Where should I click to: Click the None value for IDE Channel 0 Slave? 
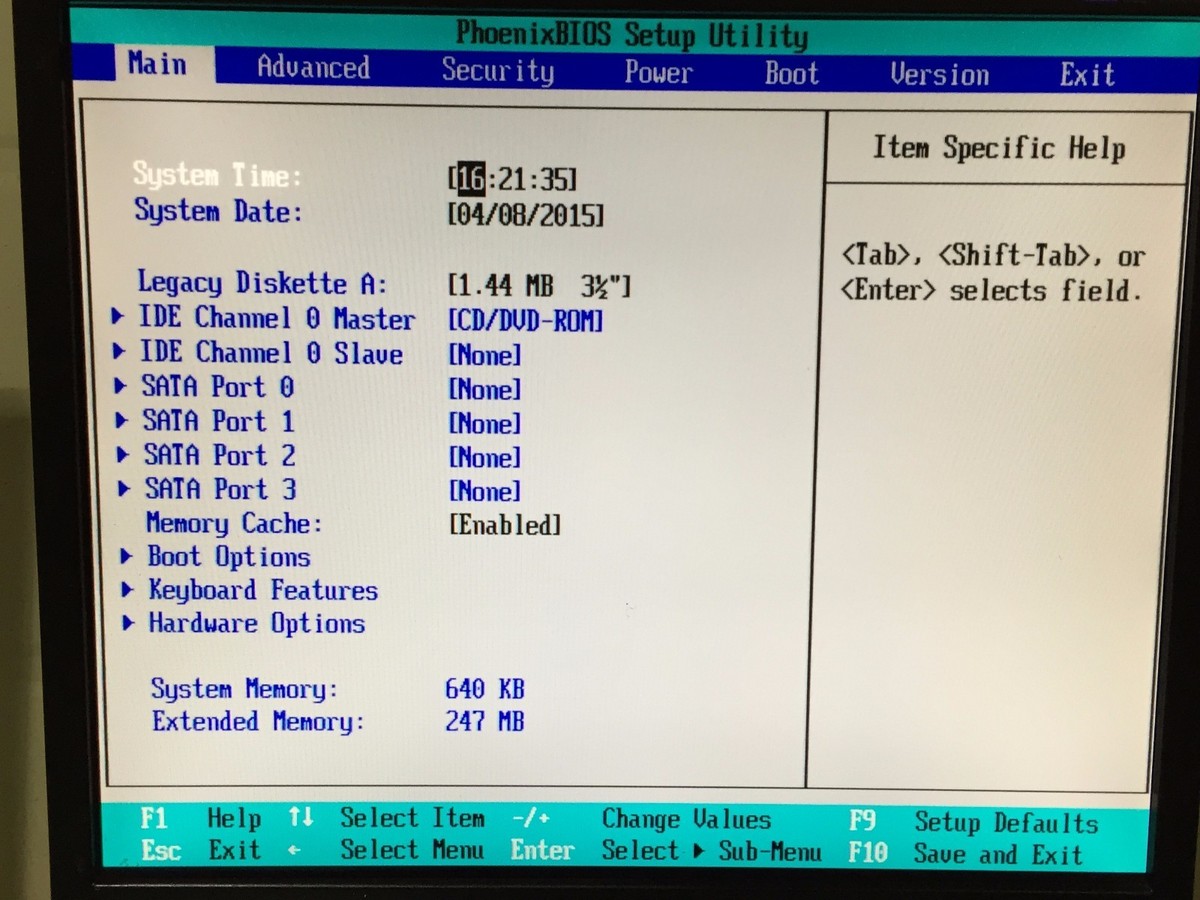click(485, 355)
